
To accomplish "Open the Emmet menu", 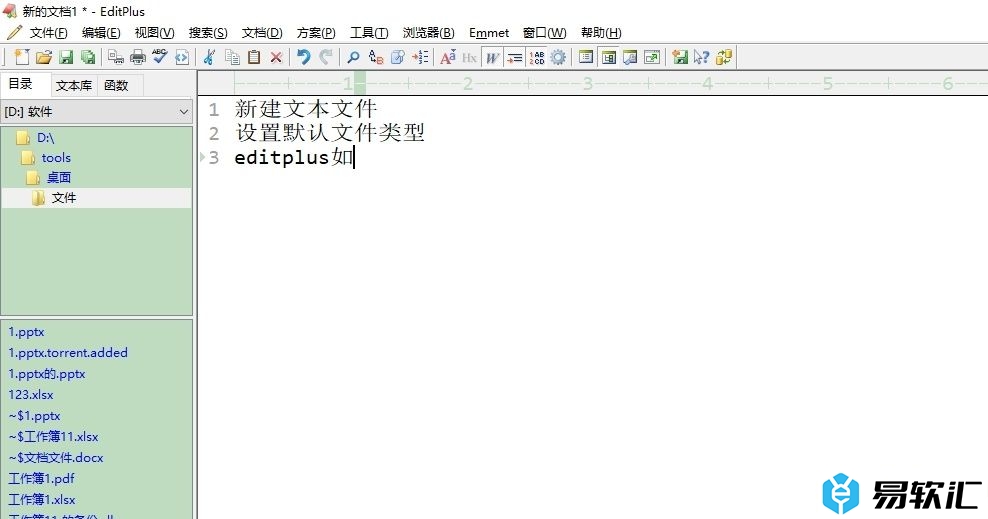I will (x=489, y=33).
